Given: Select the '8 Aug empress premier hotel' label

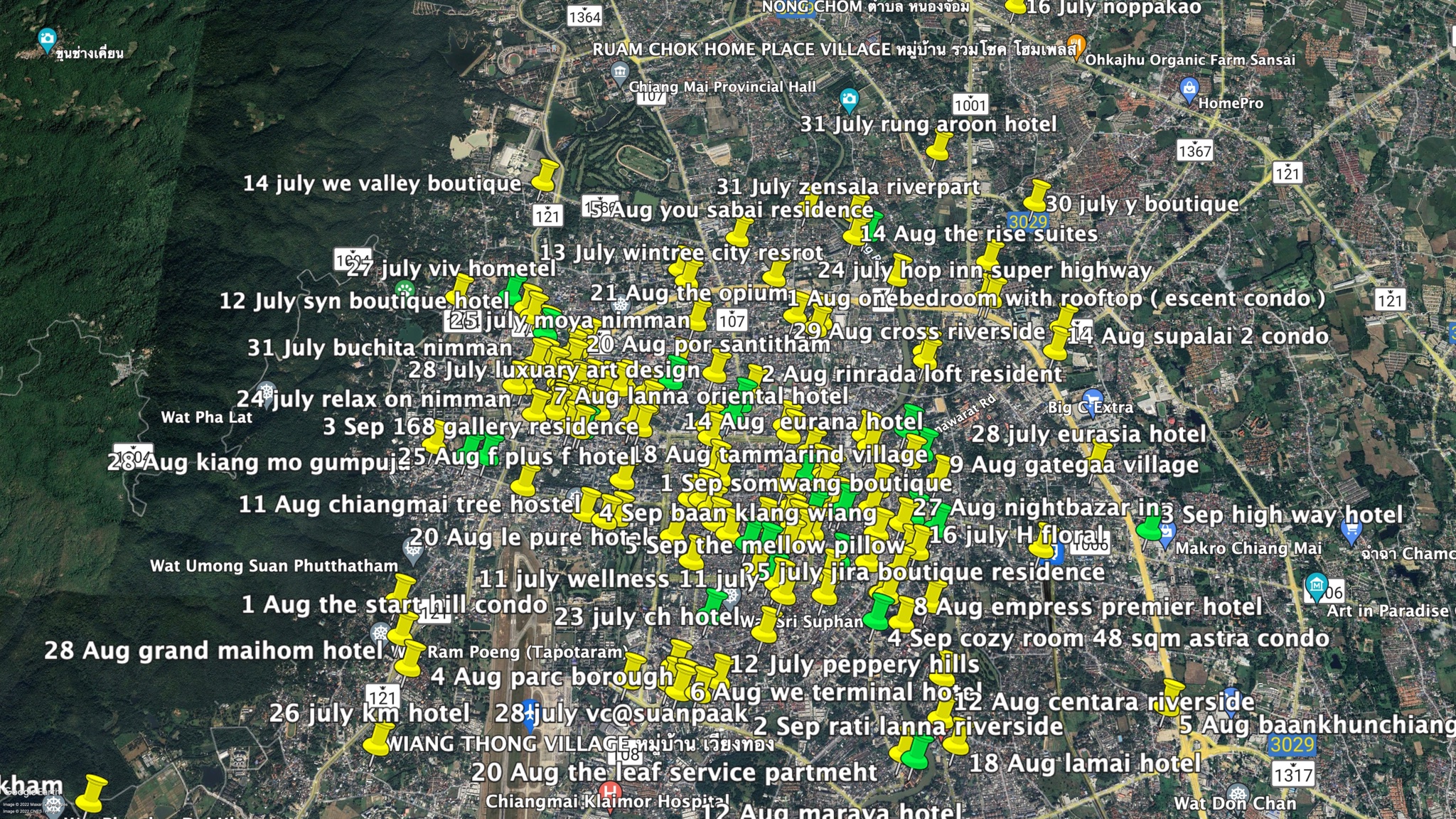Looking at the screenshot, I should point(1088,607).
